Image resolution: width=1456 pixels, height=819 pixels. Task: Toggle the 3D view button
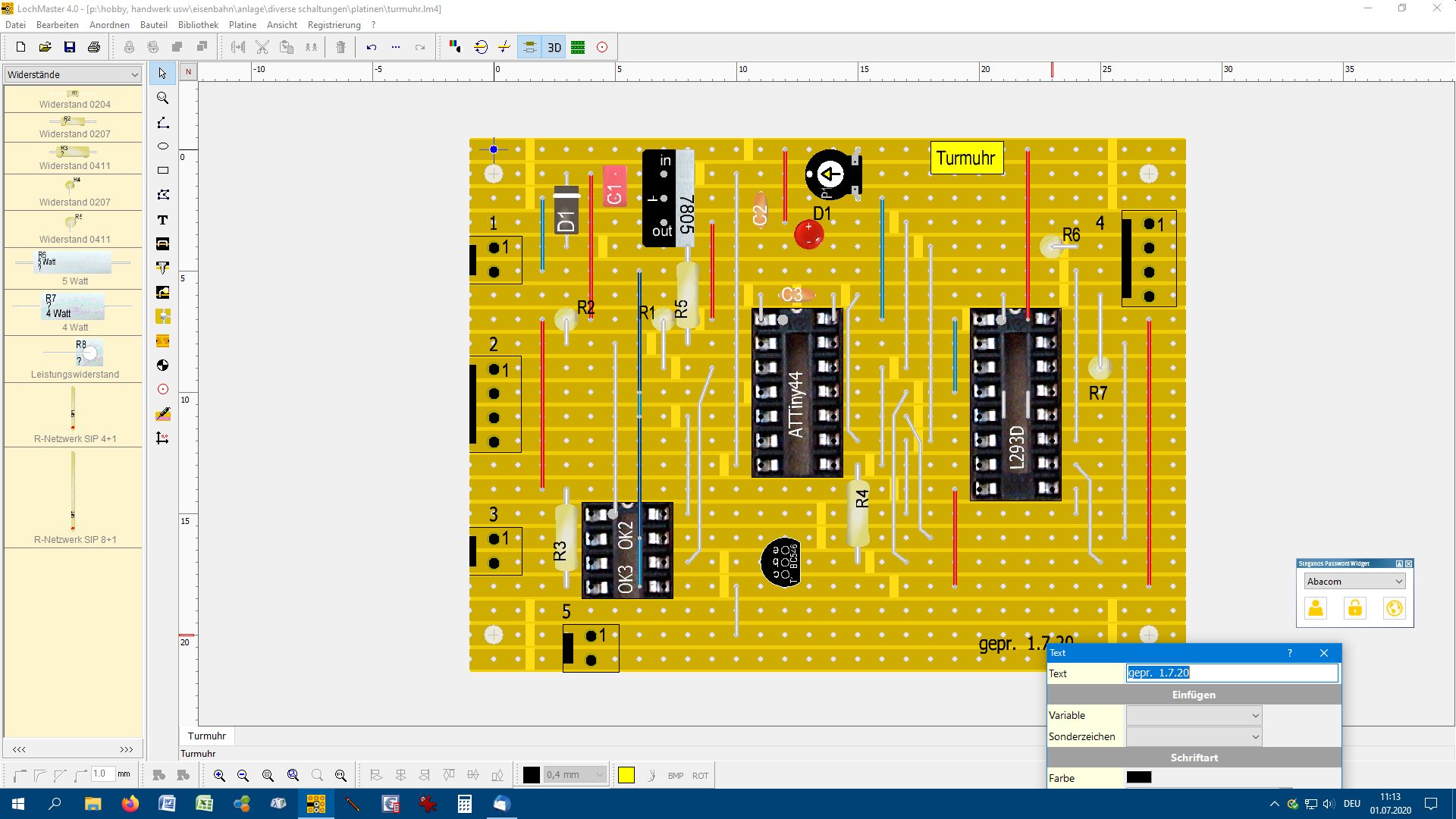[554, 47]
